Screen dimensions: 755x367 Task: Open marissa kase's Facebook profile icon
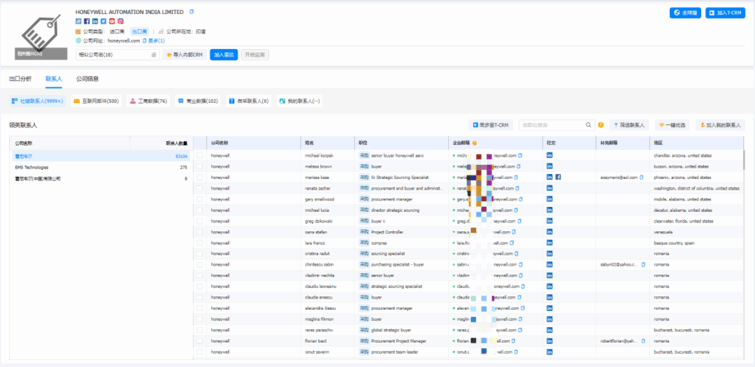(558, 177)
